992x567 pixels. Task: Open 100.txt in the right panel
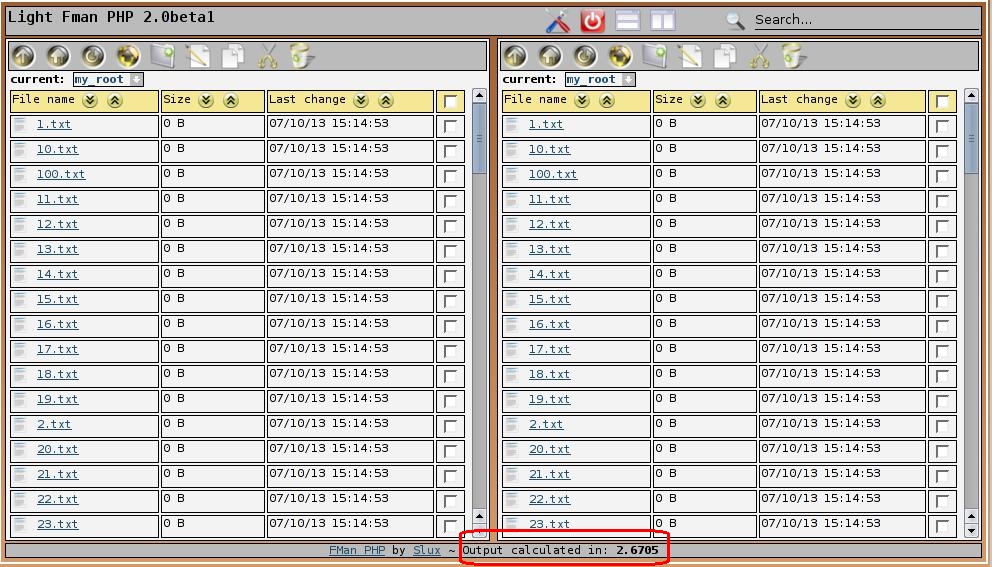coord(553,175)
